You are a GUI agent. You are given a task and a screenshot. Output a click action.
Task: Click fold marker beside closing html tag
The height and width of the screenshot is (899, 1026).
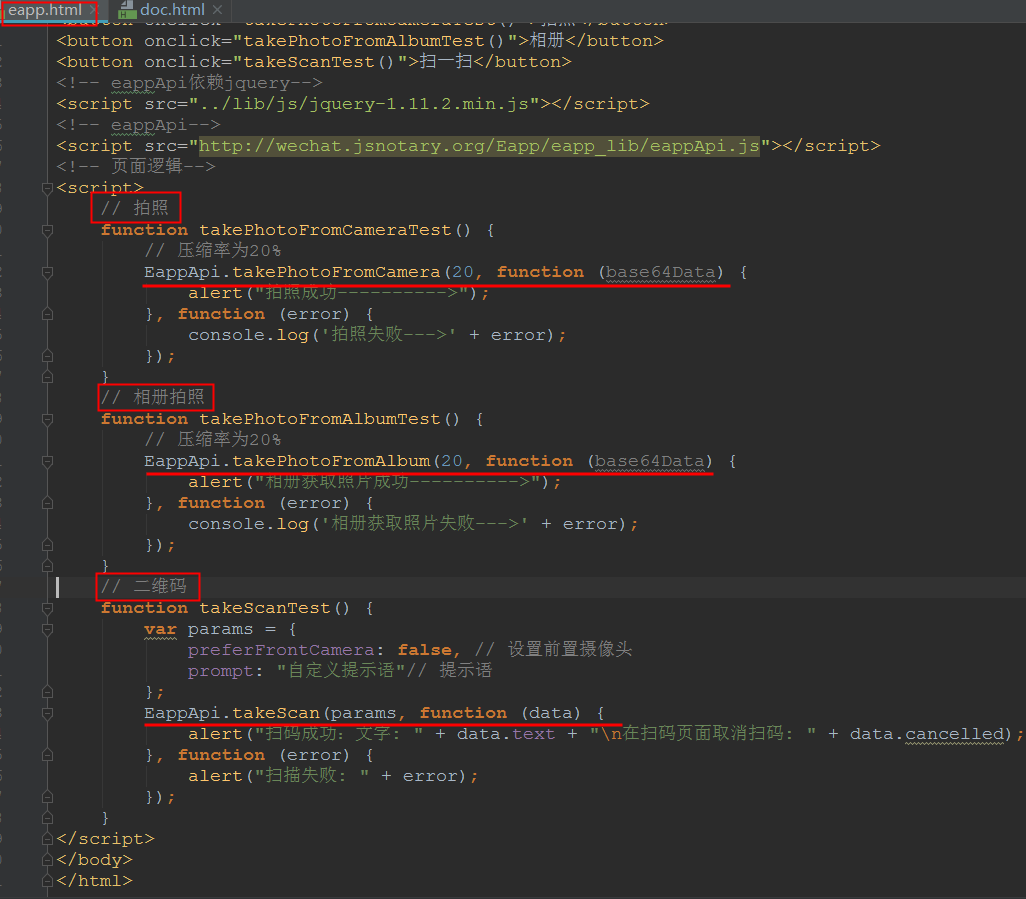pos(47,881)
